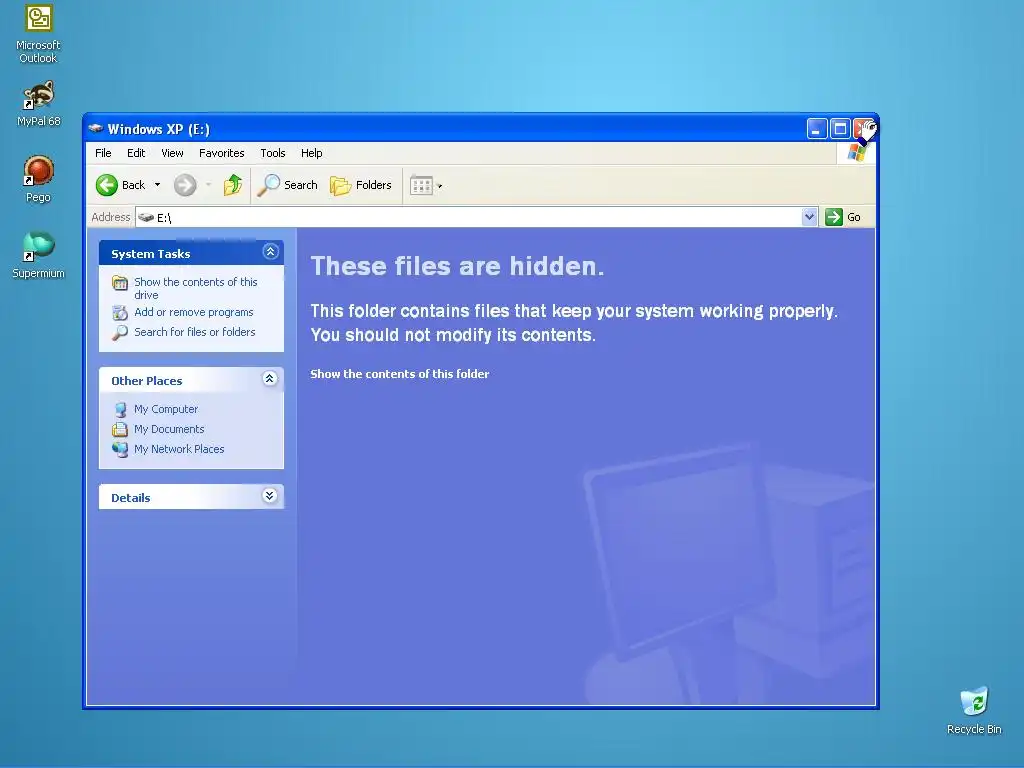This screenshot has width=1024, height=768.
Task: Select the MyPal 68 desktop shortcut
Action: pyautogui.click(x=39, y=104)
